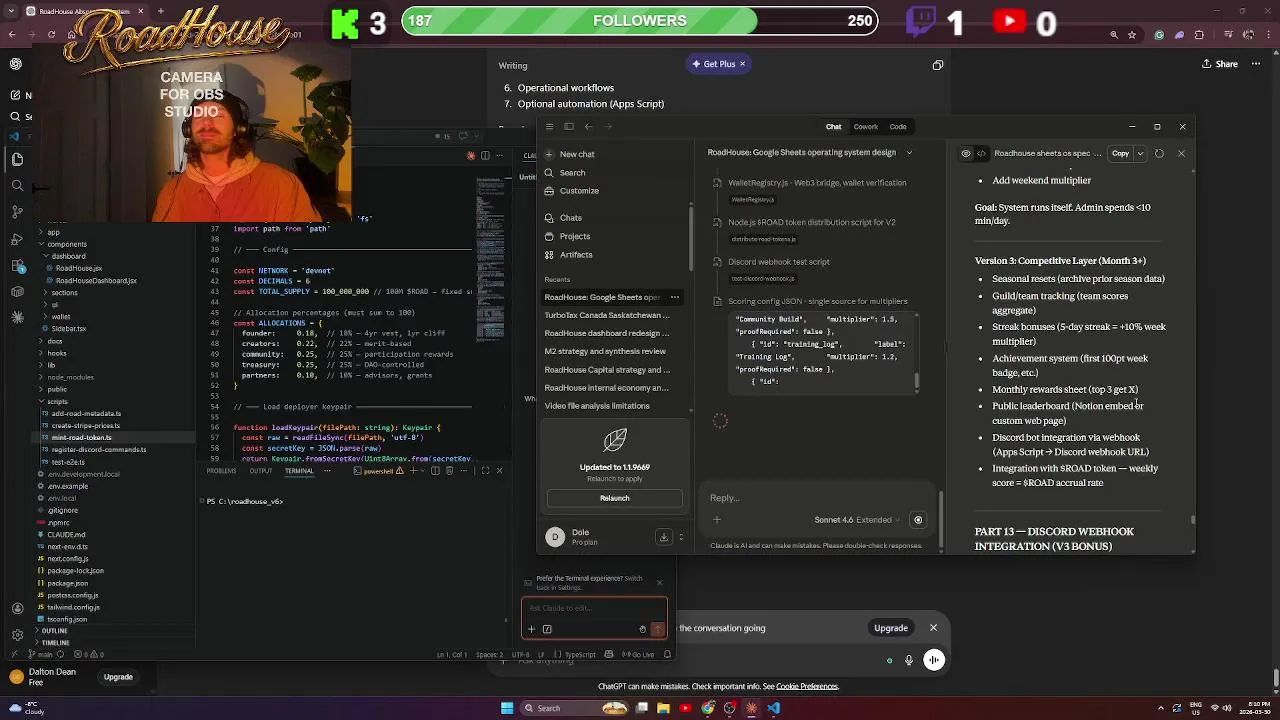Click the Ask Claude to edit input

coord(594,608)
